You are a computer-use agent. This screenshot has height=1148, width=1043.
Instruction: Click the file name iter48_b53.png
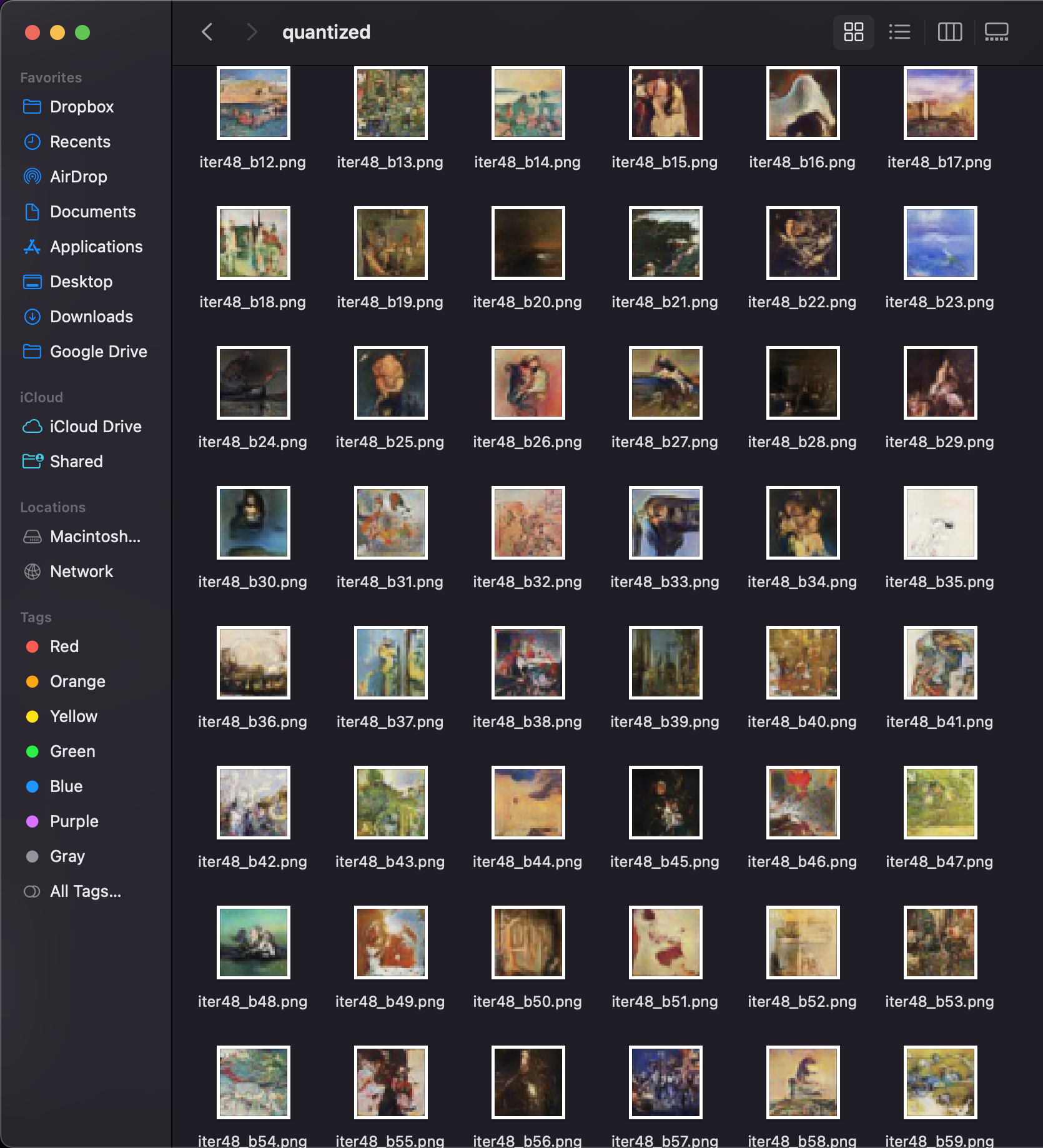939,1002
